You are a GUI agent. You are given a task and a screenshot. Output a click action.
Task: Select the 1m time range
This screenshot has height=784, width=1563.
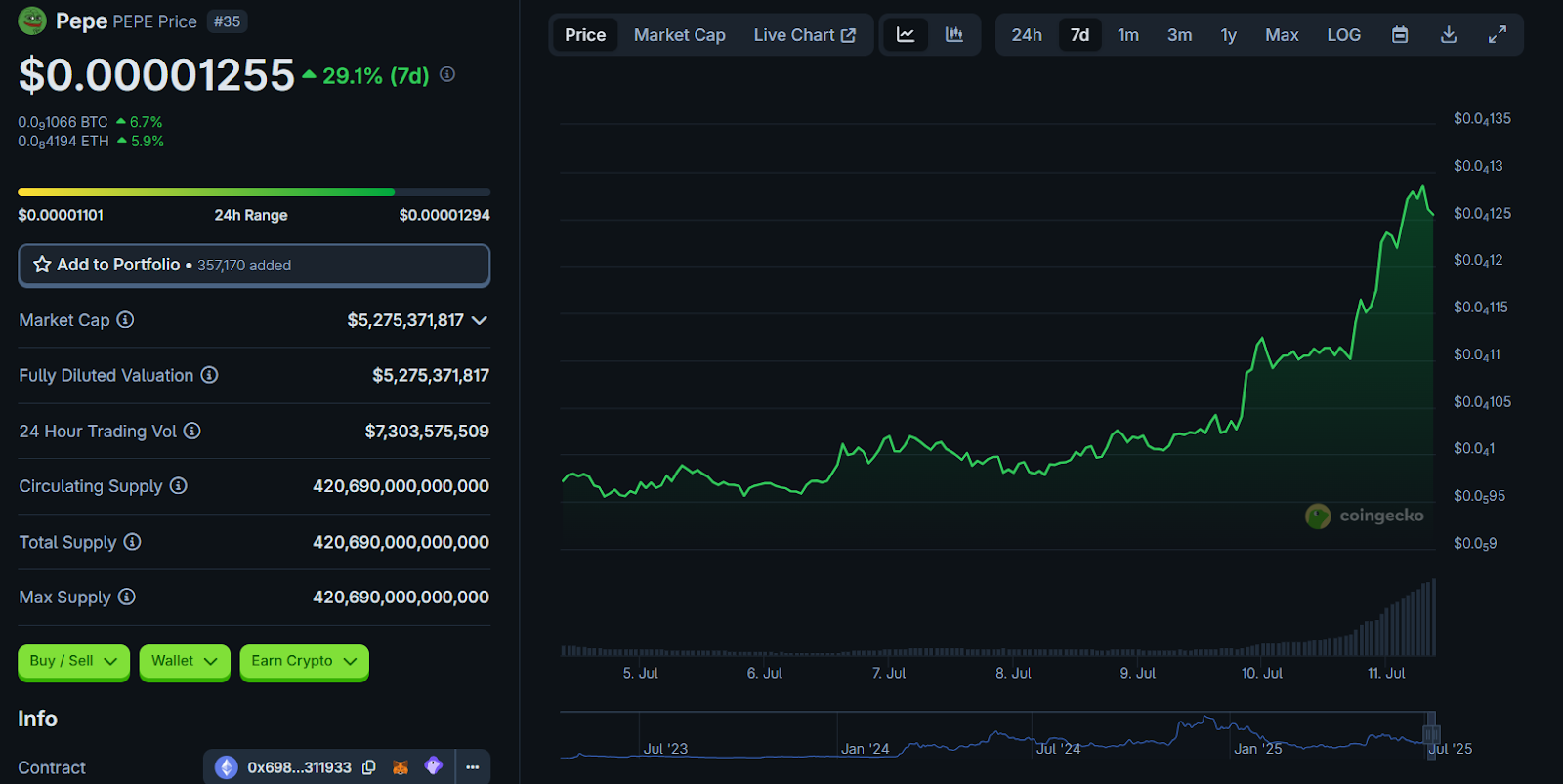1128,35
